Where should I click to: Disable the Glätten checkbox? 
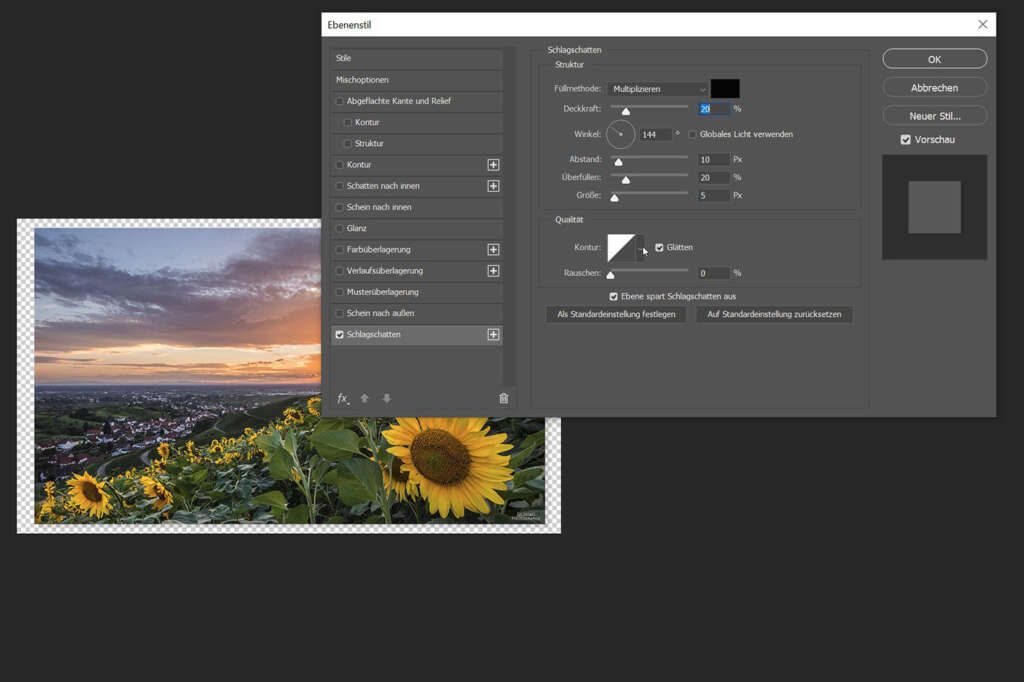click(x=659, y=248)
